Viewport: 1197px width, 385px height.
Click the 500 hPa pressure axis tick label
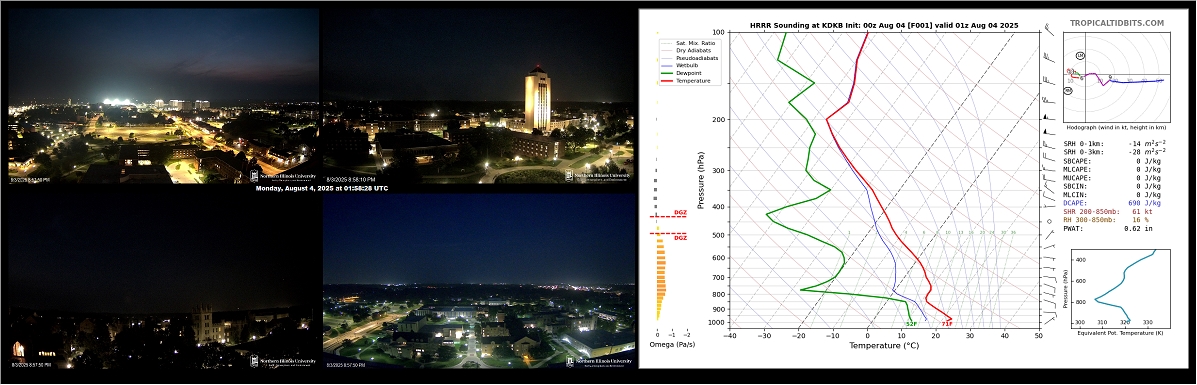(719, 235)
